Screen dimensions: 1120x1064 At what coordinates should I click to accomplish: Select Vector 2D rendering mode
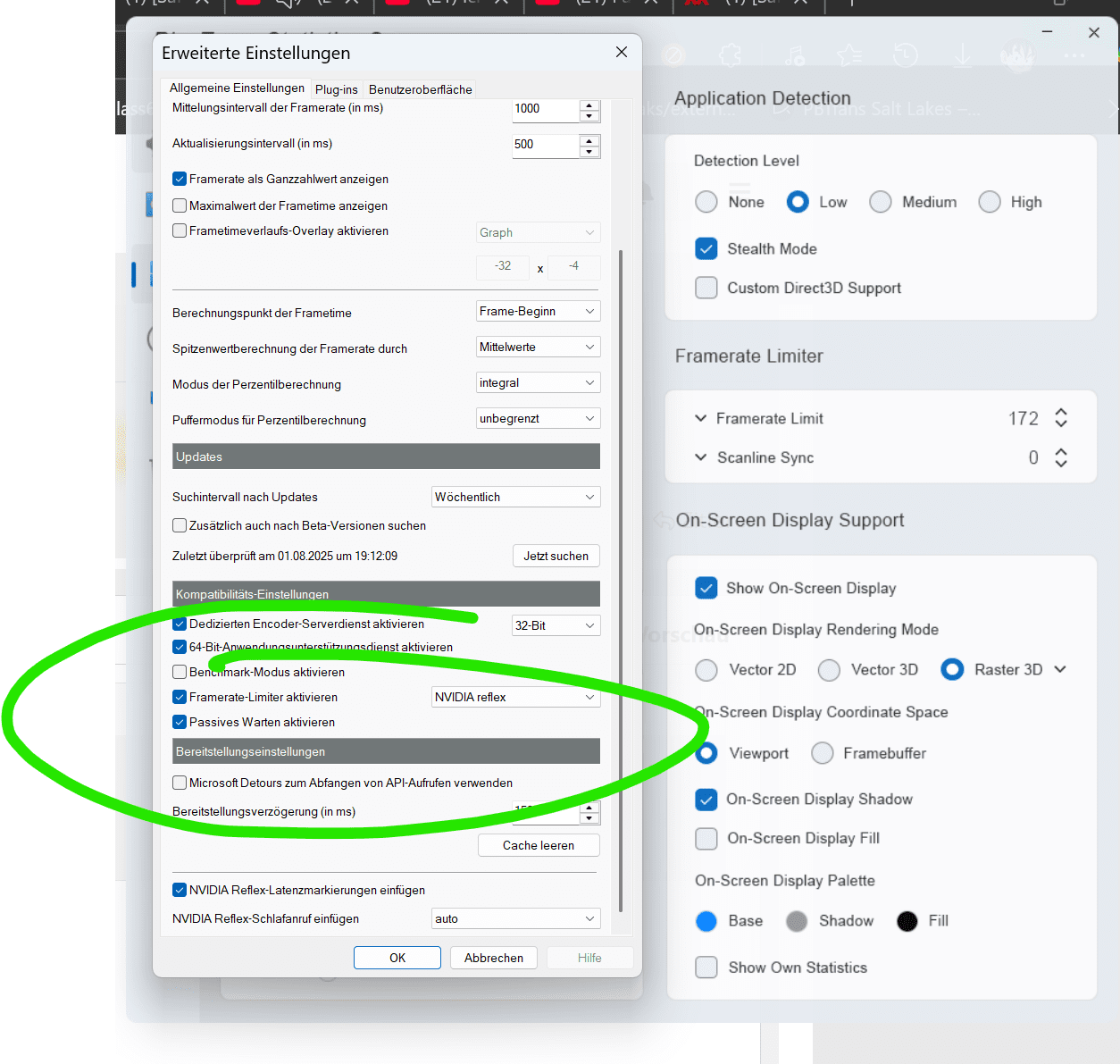pyautogui.click(x=706, y=670)
